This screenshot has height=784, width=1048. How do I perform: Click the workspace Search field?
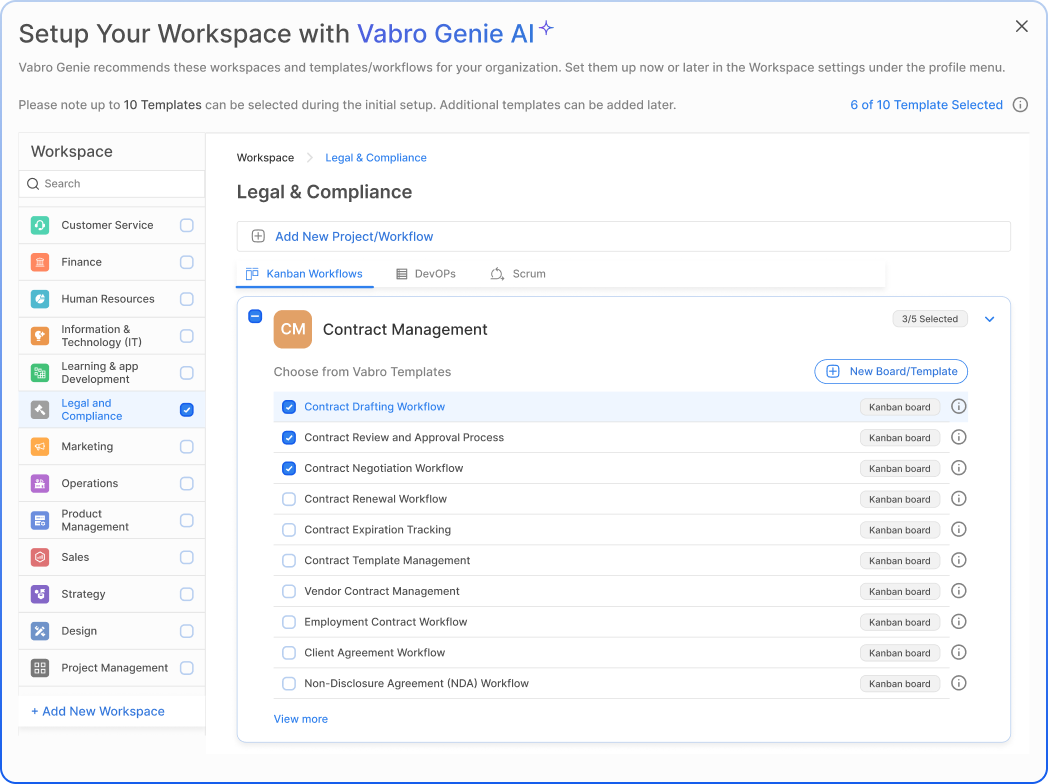(112, 184)
